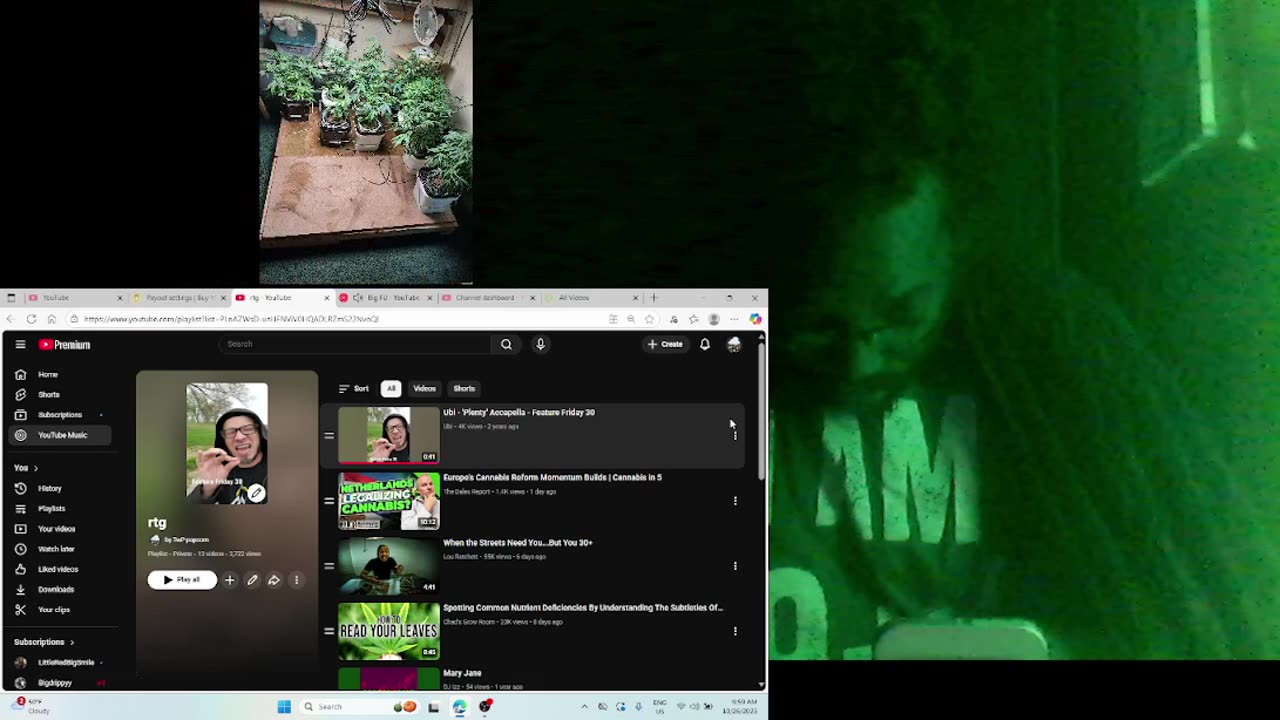Click the pencil edit playlist icon beside Play all
The height and width of the screenshot is (720, 1280).
click(252, 580)
